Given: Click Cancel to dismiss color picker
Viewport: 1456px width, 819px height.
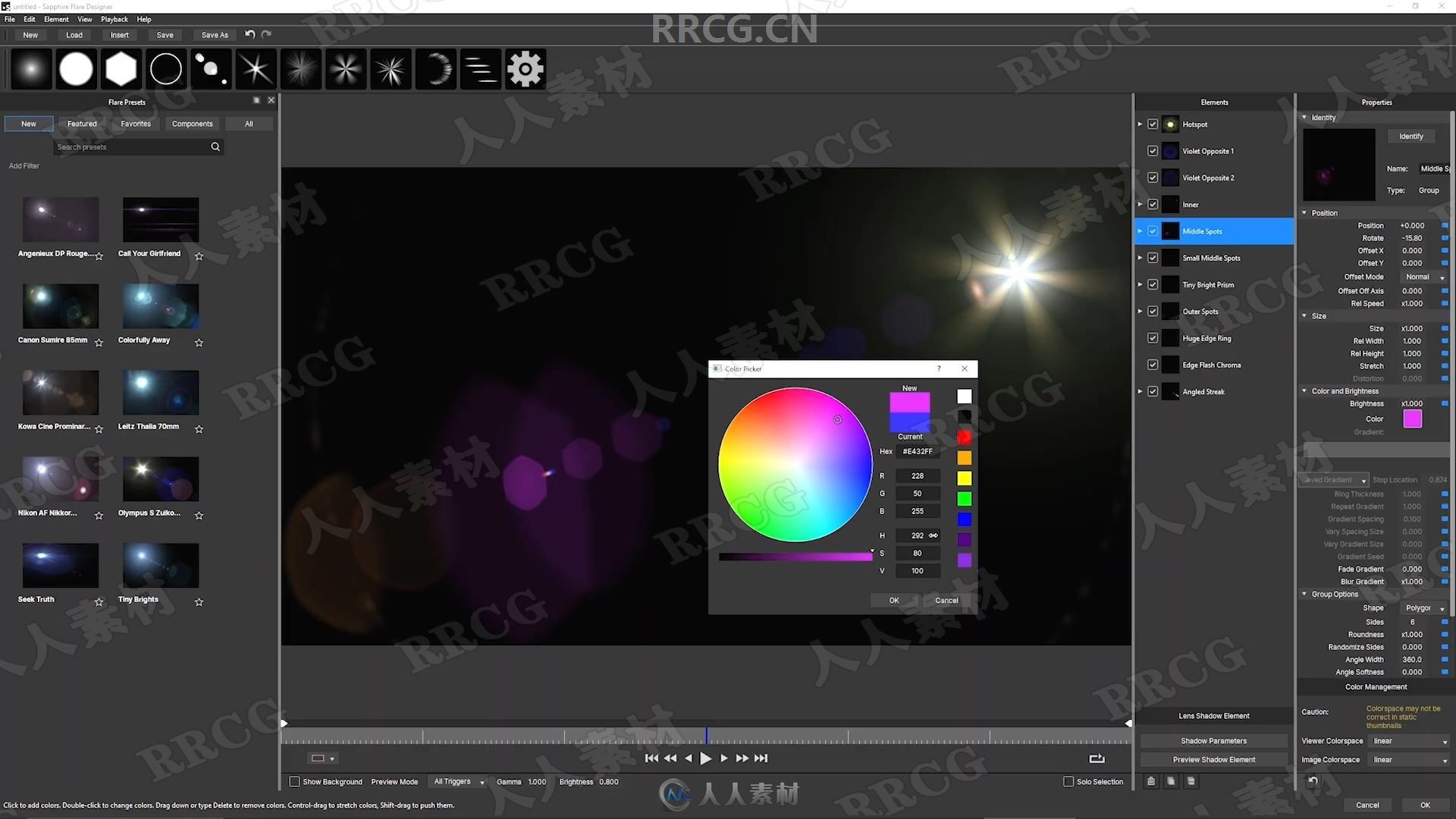Looking at the screenshot, I should [946, 599].
